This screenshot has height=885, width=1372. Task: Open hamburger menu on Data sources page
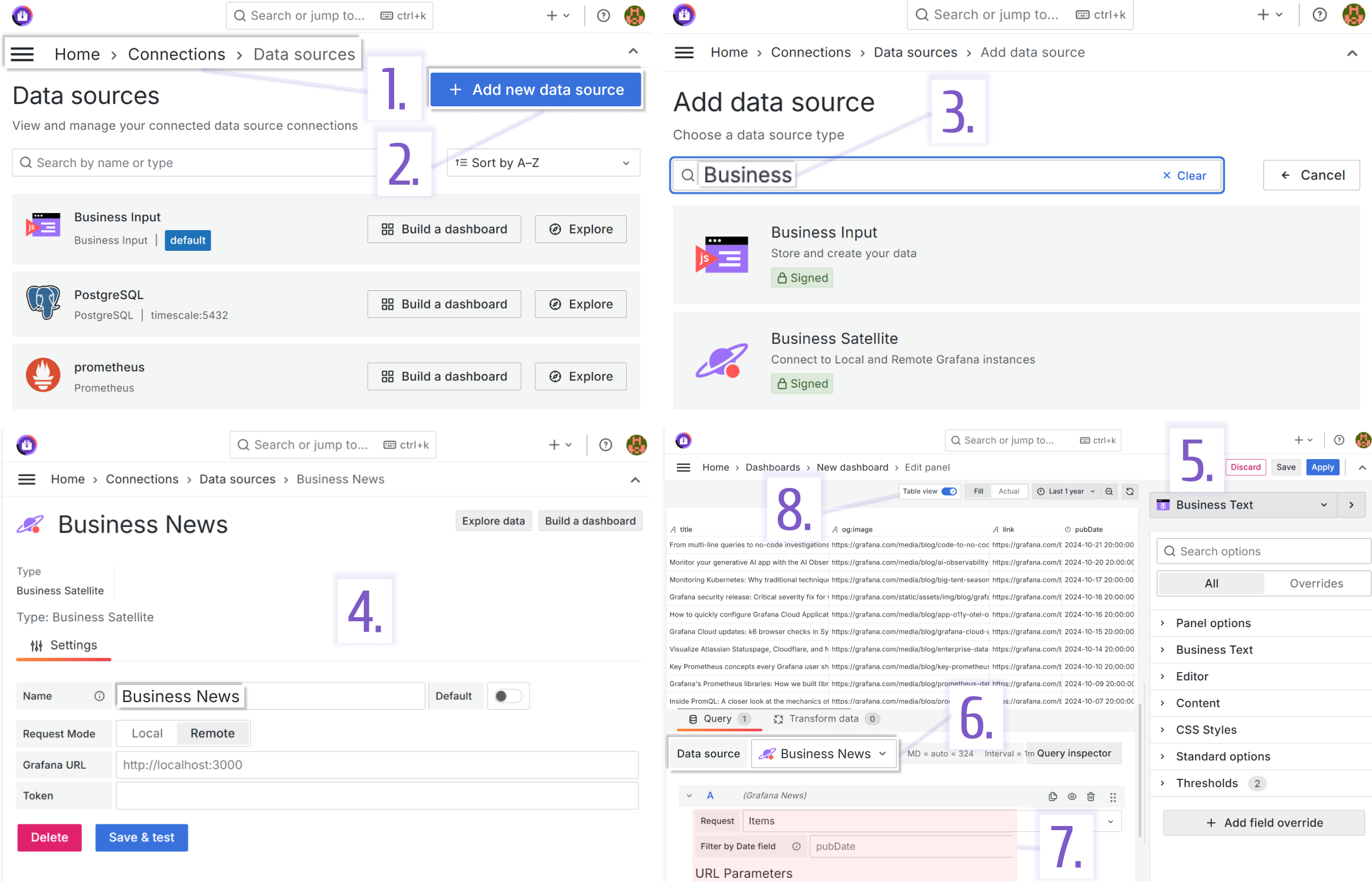[22, 54]
